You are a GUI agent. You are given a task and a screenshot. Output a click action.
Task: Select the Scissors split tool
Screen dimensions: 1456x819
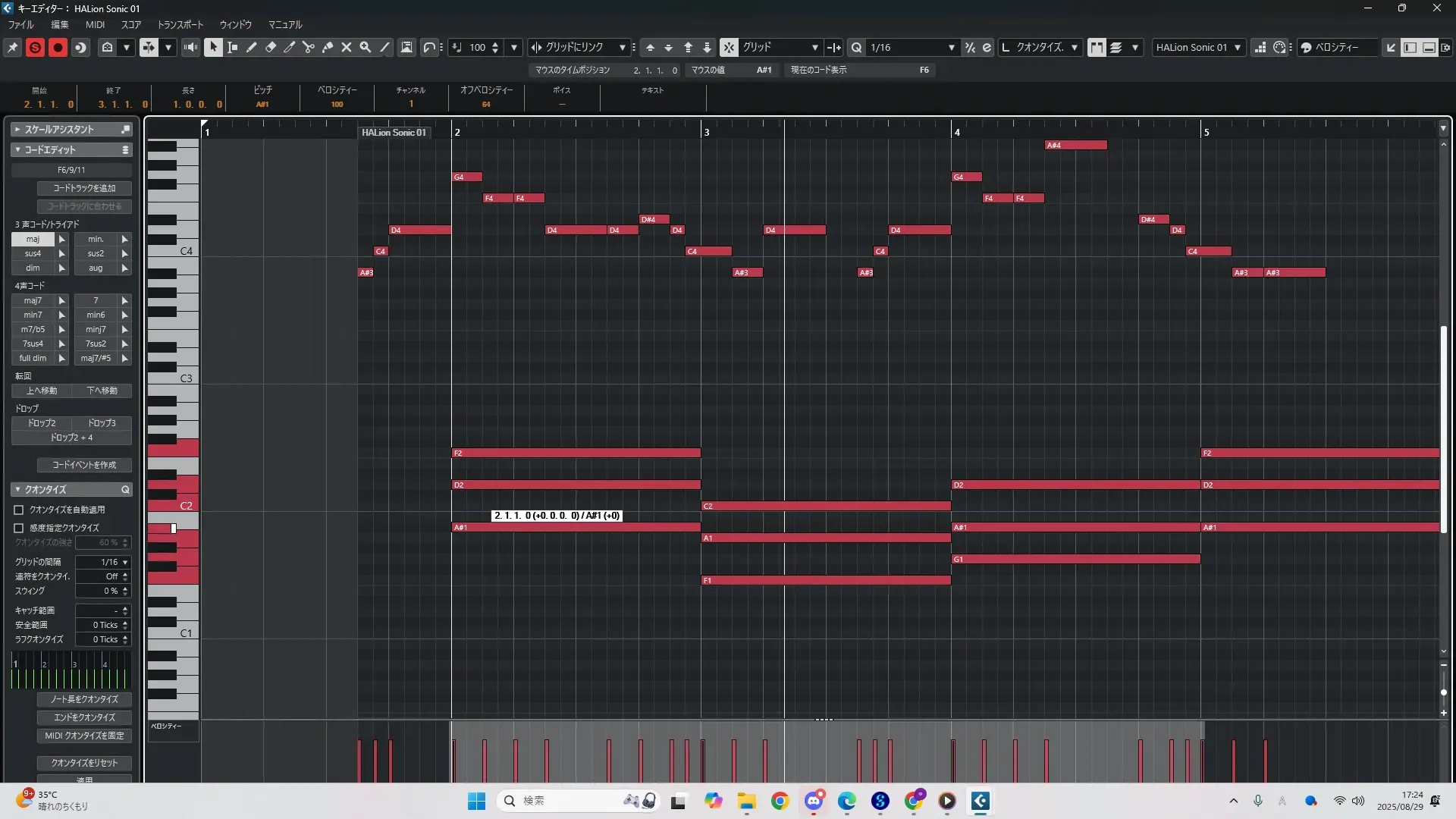(x=309, y=47)
